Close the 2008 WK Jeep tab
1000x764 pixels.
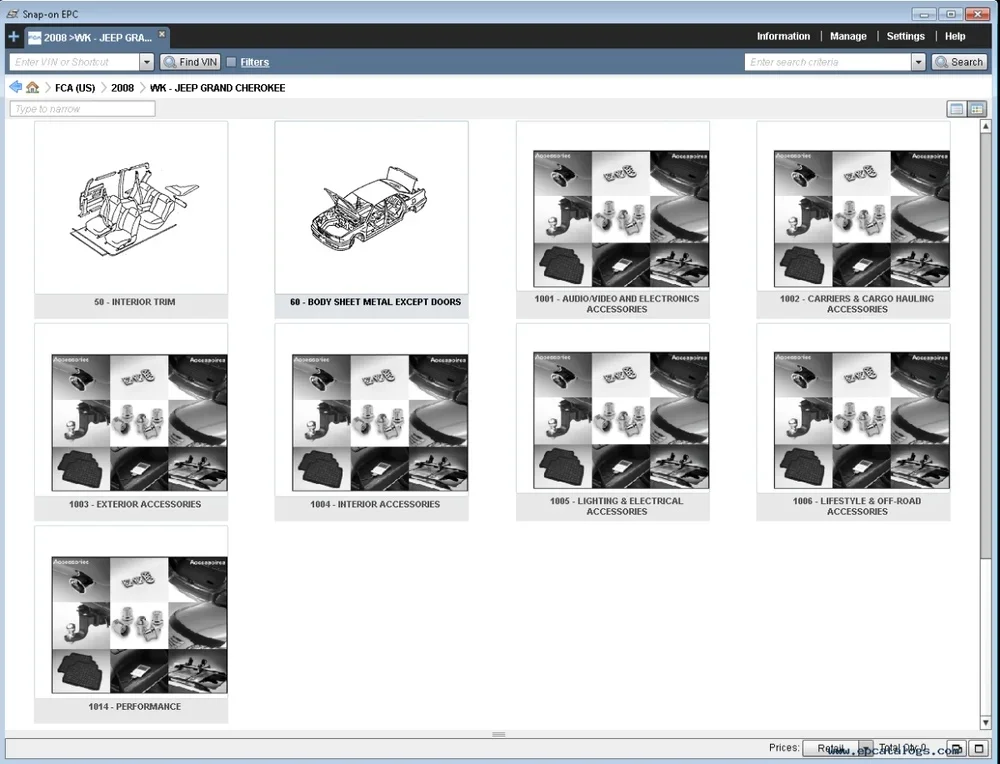(162, 34)
